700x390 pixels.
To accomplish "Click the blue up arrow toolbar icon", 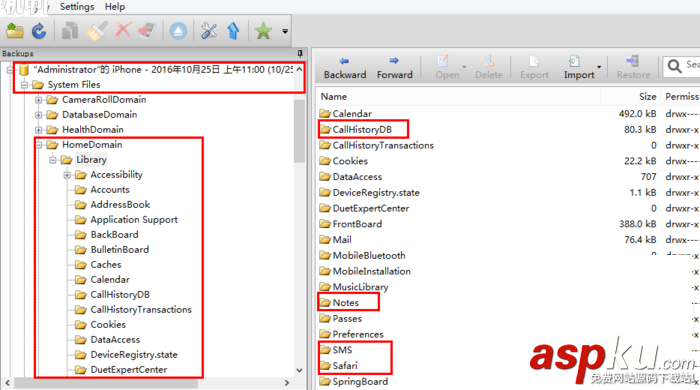I will tap(233, 31).
